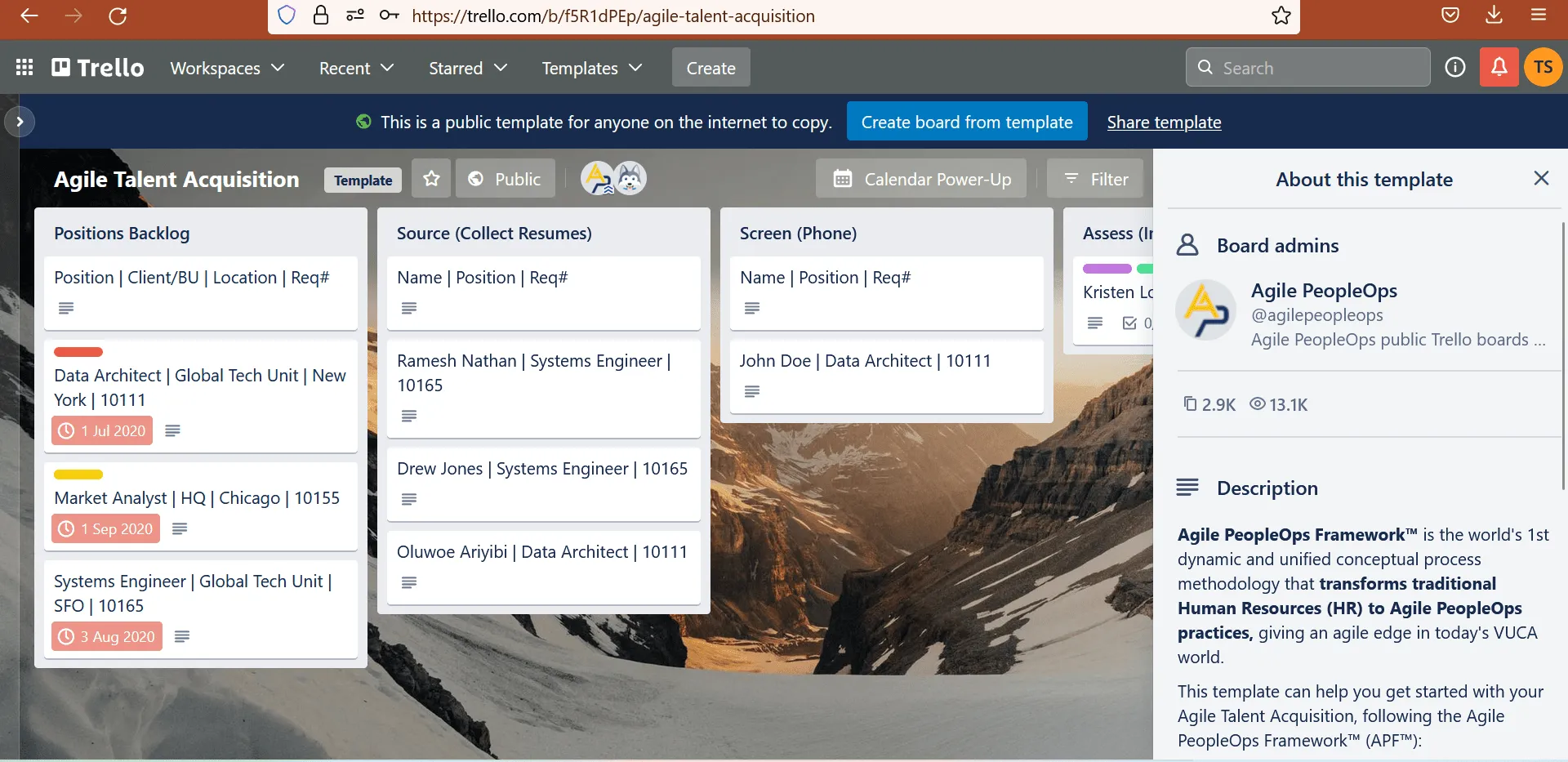Bookmark this page with the star icon

[x=1281, y=16]
